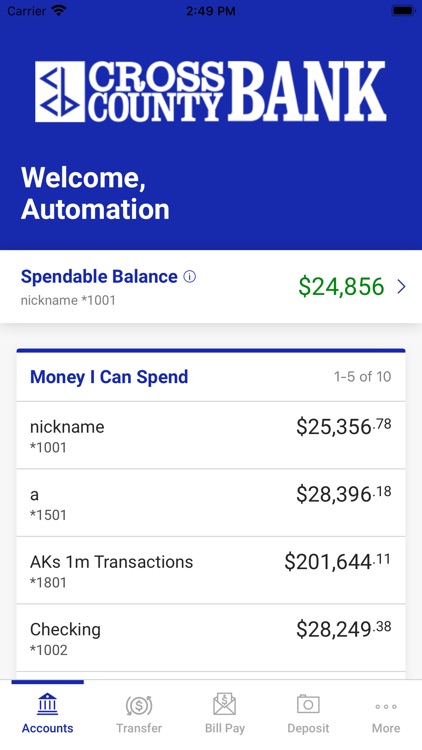Tap the 1–5 of 10 page indicator
Viewport: 422px width, 750px height.
pyautogui.click(x=362, y=377)
